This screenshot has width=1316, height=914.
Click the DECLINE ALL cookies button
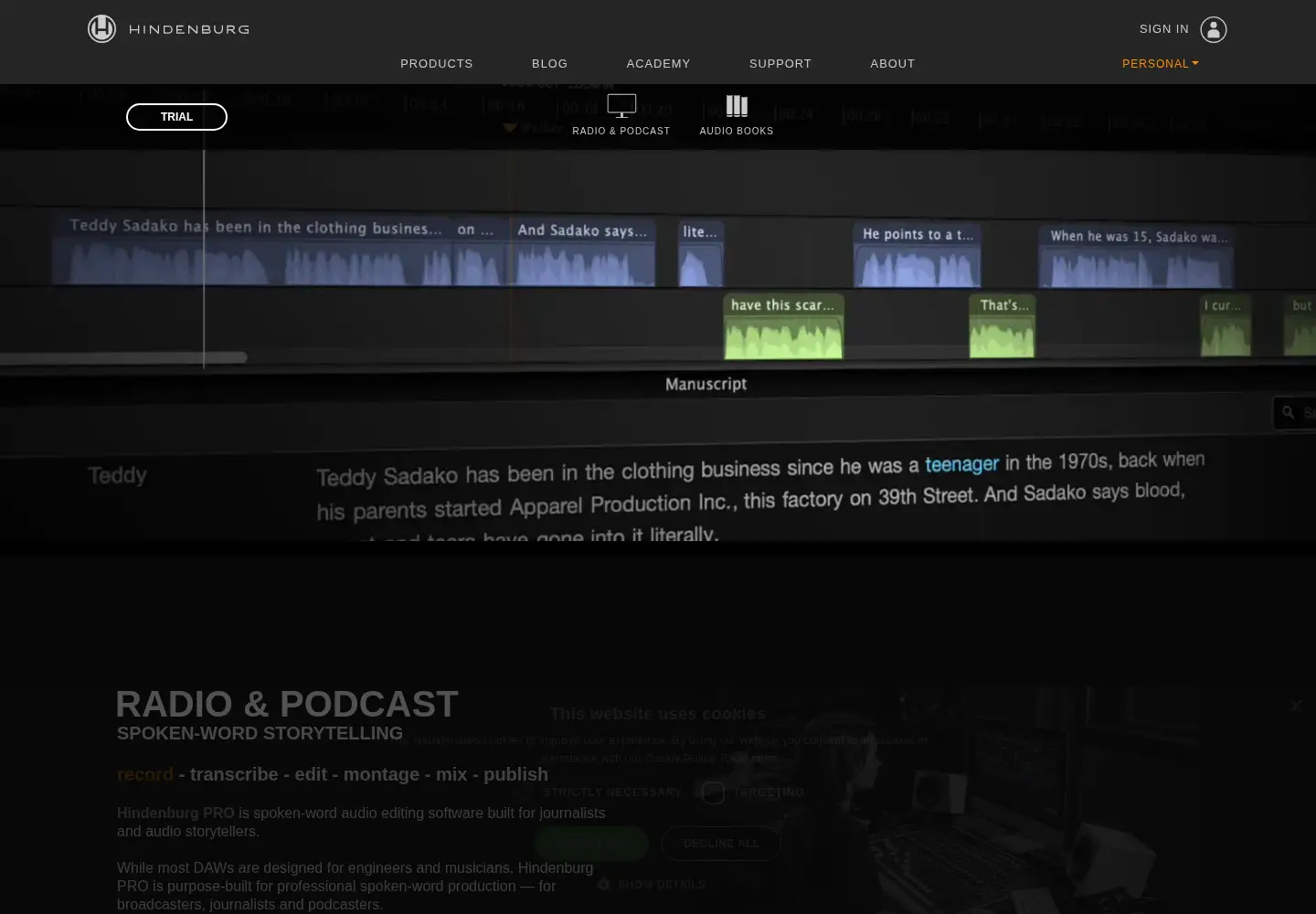(x=721, y=844)
